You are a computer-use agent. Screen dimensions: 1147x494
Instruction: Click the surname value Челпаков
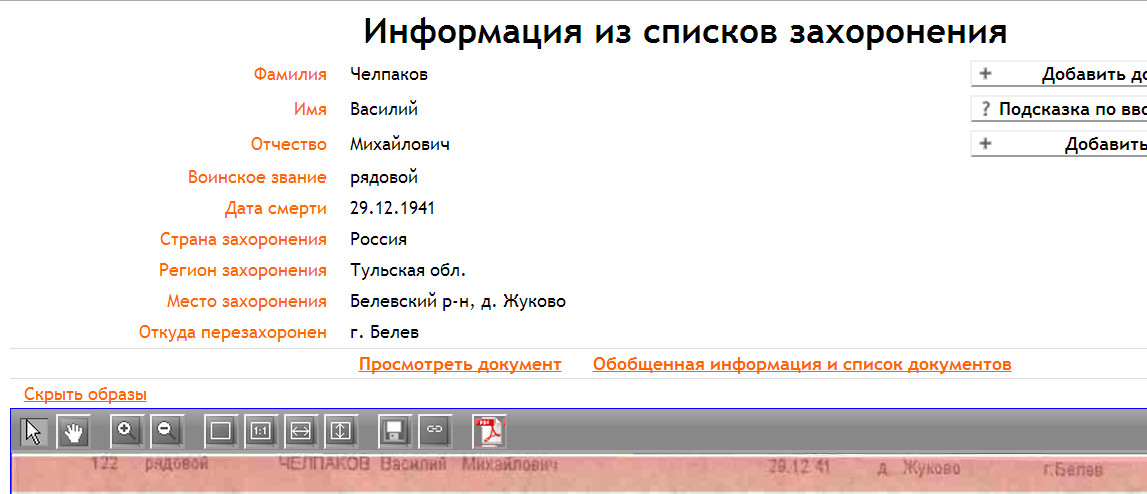pos(389,74)
